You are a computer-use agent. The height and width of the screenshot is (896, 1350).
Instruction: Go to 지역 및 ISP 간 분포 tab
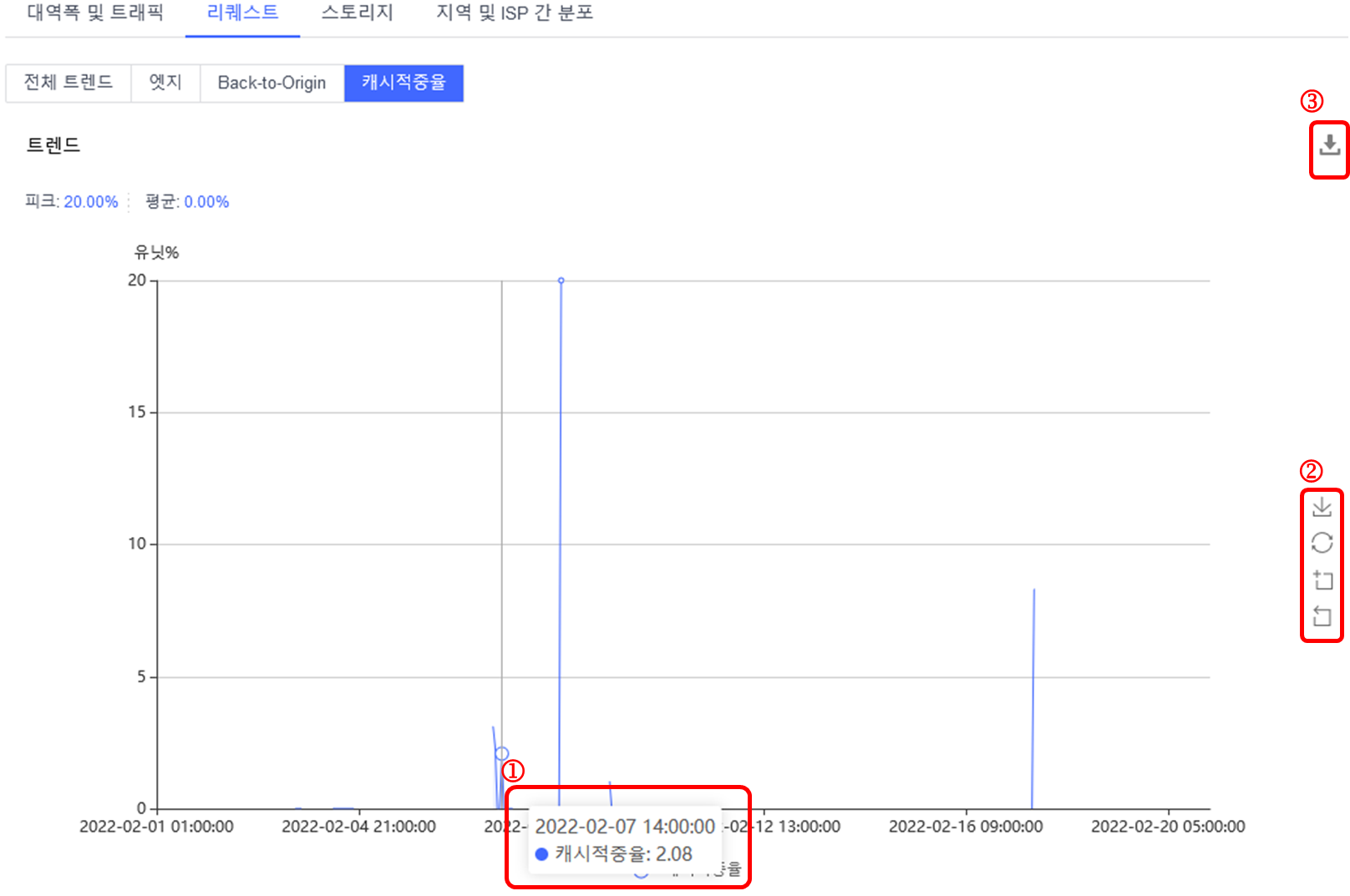click(515, 13)
